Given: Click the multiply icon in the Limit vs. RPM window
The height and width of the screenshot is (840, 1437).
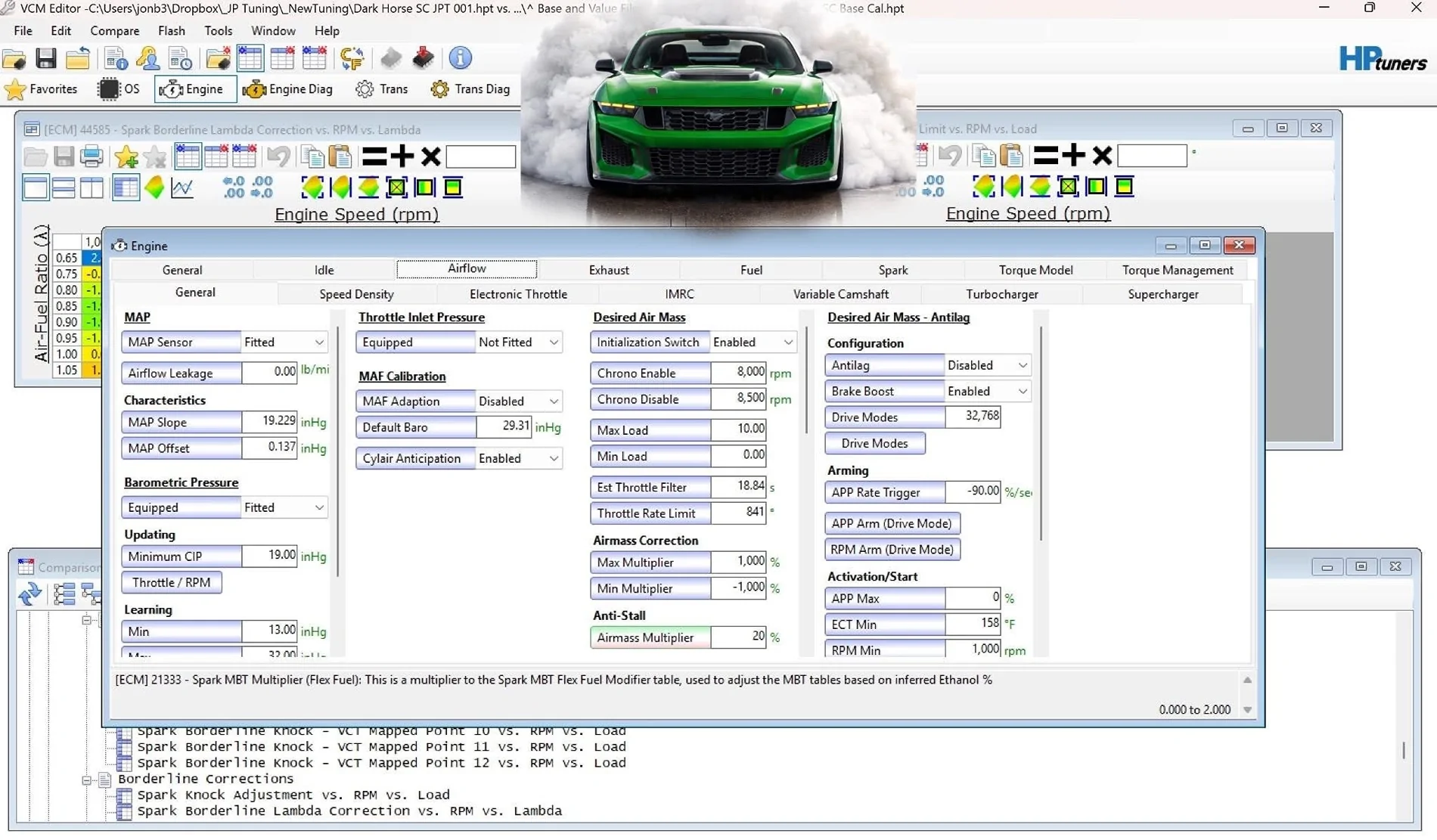Looking at the screenshot, I should point(1102,155).
